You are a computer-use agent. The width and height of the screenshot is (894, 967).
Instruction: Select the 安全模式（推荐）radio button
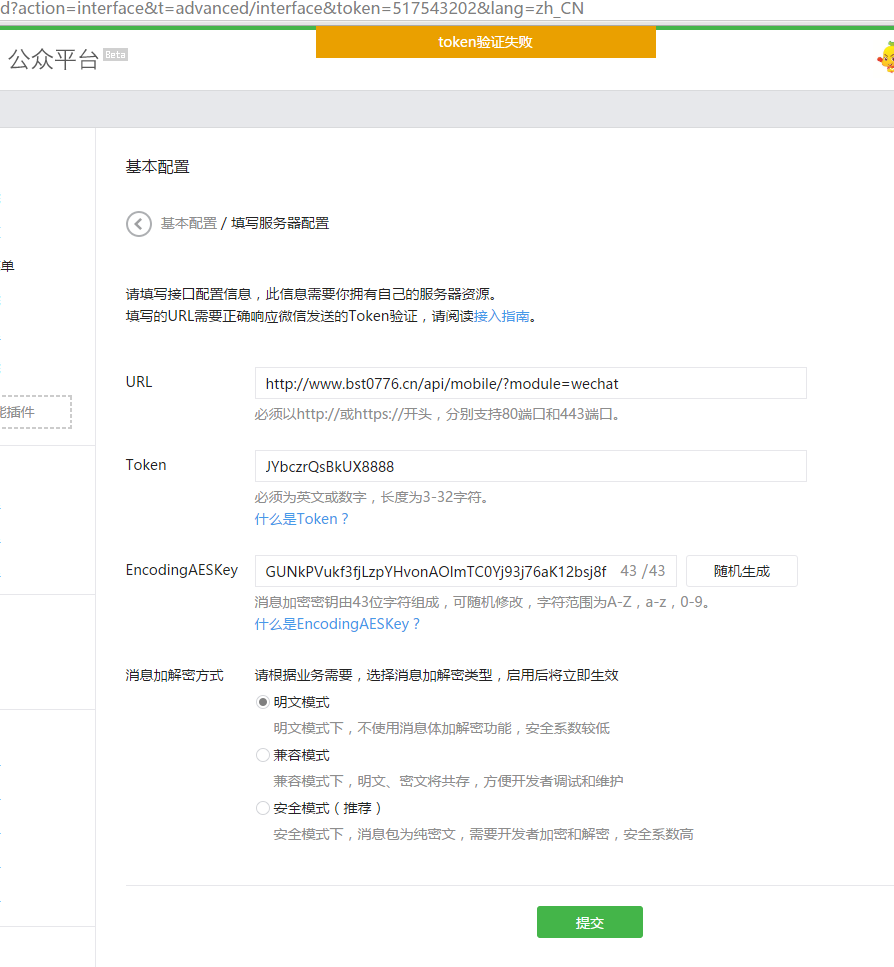(263, 808)
